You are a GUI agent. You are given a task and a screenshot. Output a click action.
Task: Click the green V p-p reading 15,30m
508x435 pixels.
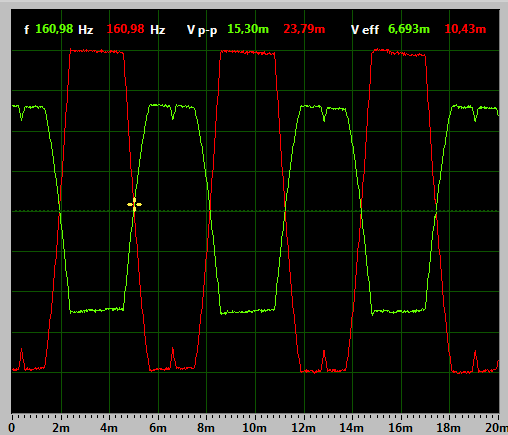pos(248,29)
